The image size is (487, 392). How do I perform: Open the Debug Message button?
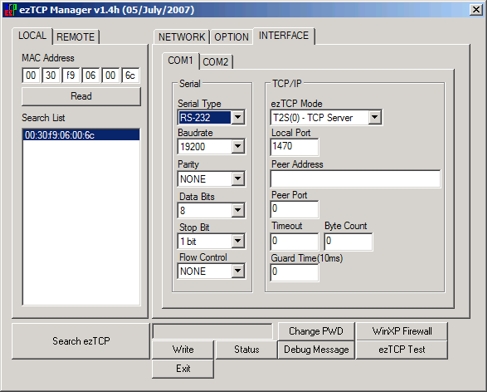point(316,349)
